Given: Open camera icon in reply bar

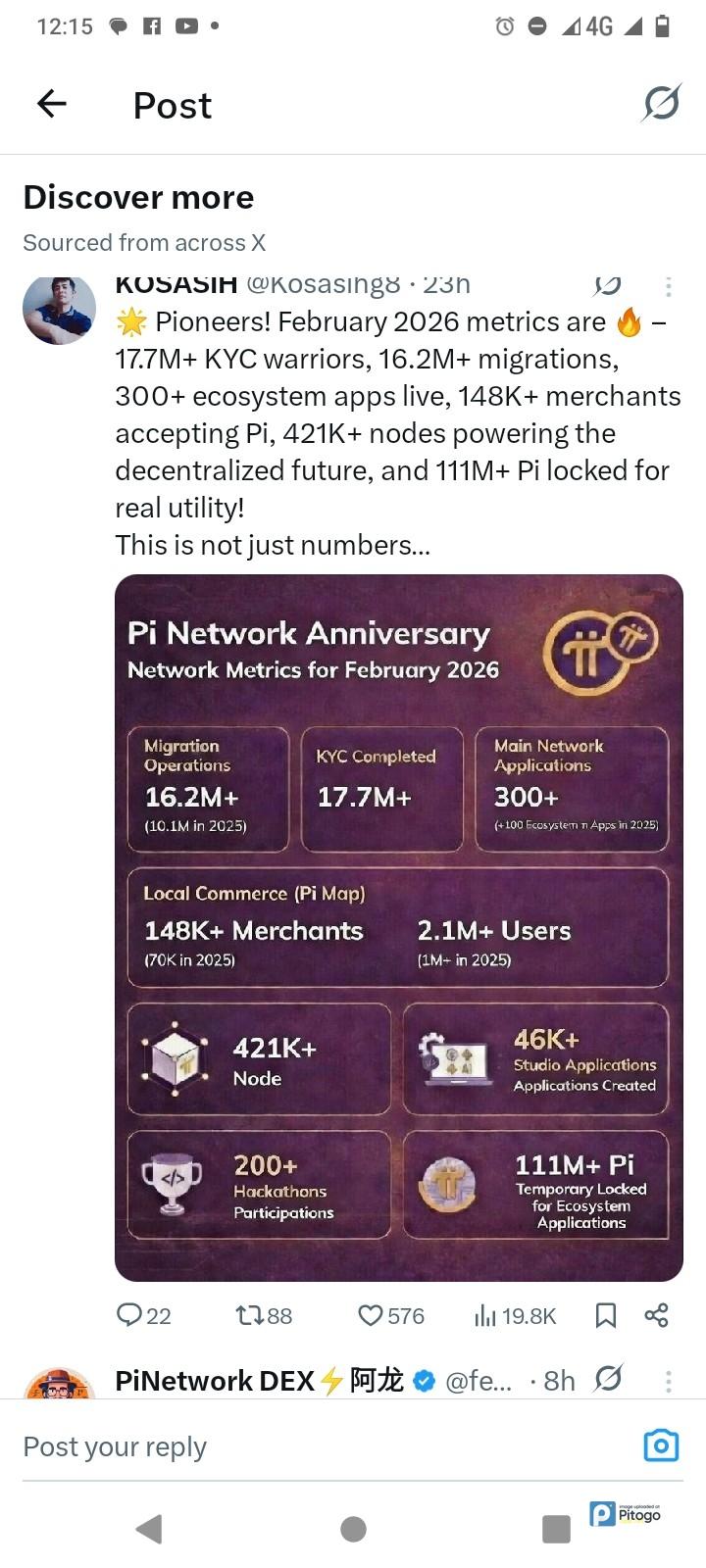Looking at the screenshot, I should (661, 1445).
